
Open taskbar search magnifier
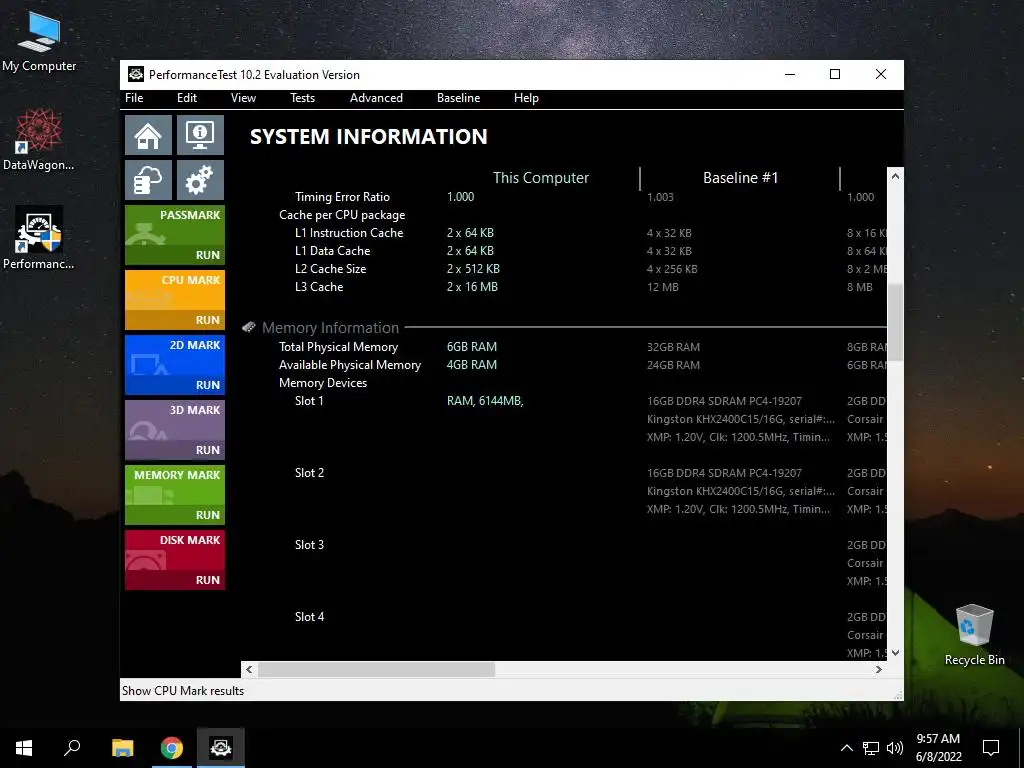pyautogui.click(x=72, y=748)
